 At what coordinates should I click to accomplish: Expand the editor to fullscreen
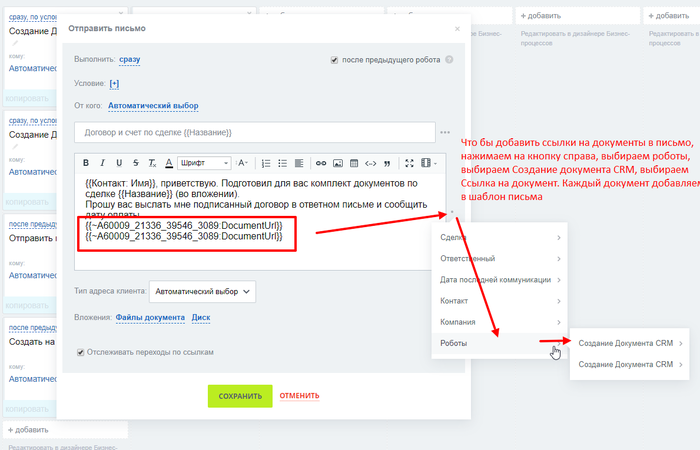point(409,163)
